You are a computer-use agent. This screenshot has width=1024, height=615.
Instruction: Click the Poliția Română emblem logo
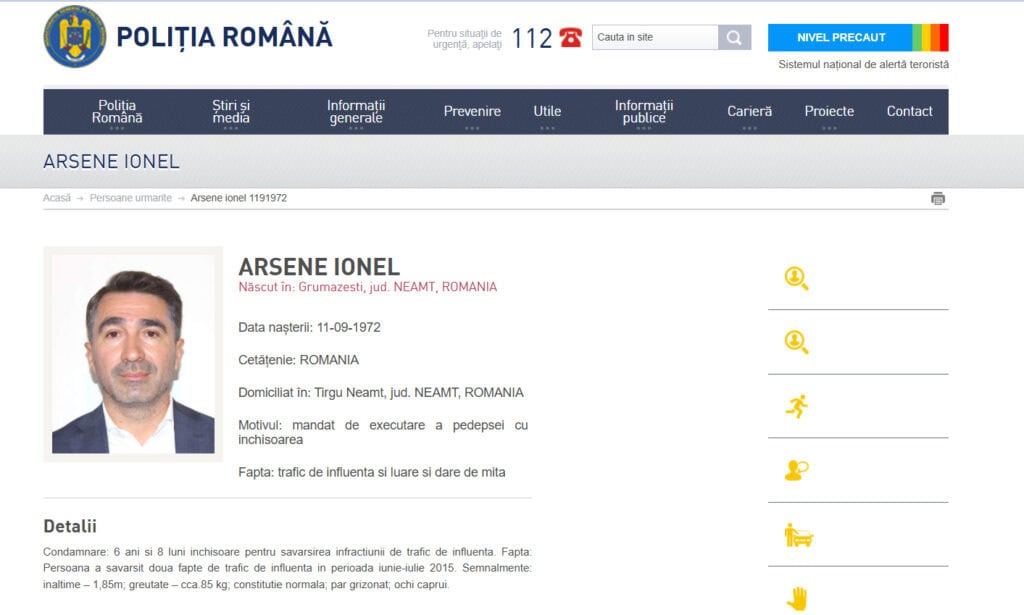click(74, 37)
